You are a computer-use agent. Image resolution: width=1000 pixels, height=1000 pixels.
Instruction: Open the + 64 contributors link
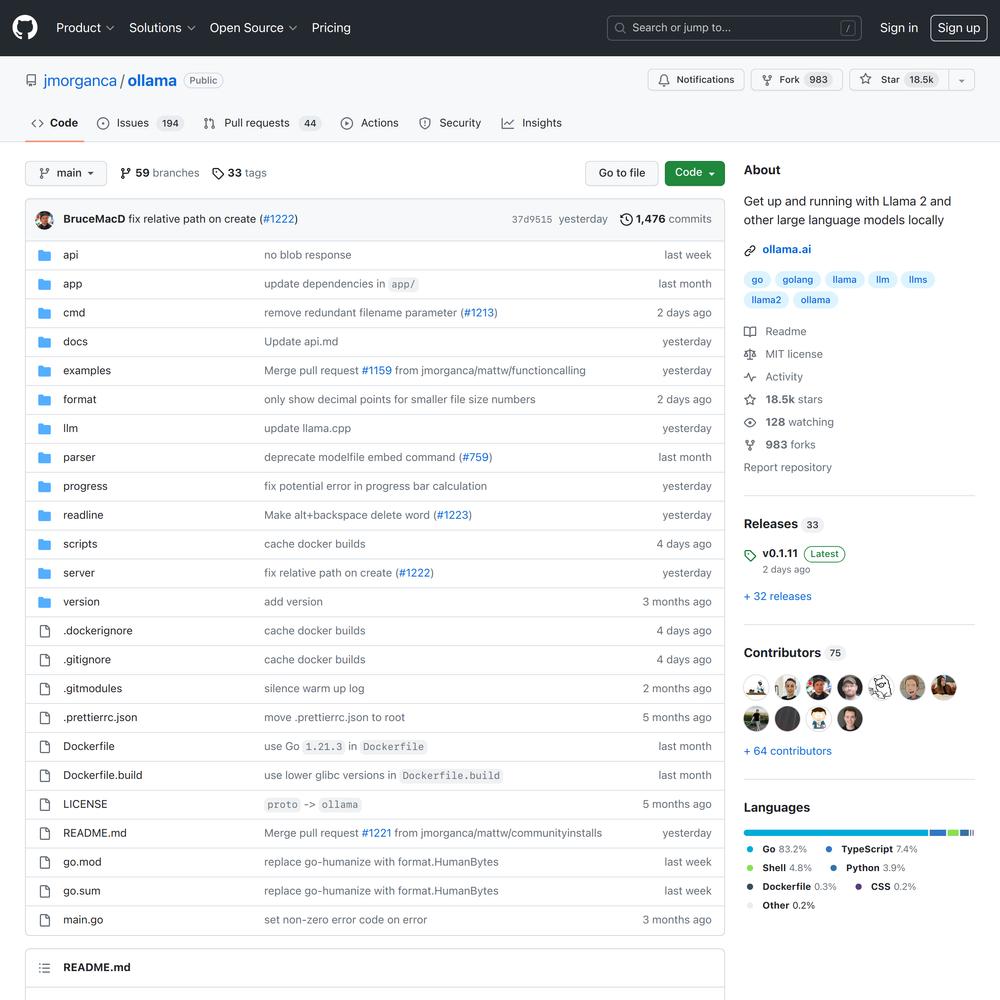tap(788, 752)
